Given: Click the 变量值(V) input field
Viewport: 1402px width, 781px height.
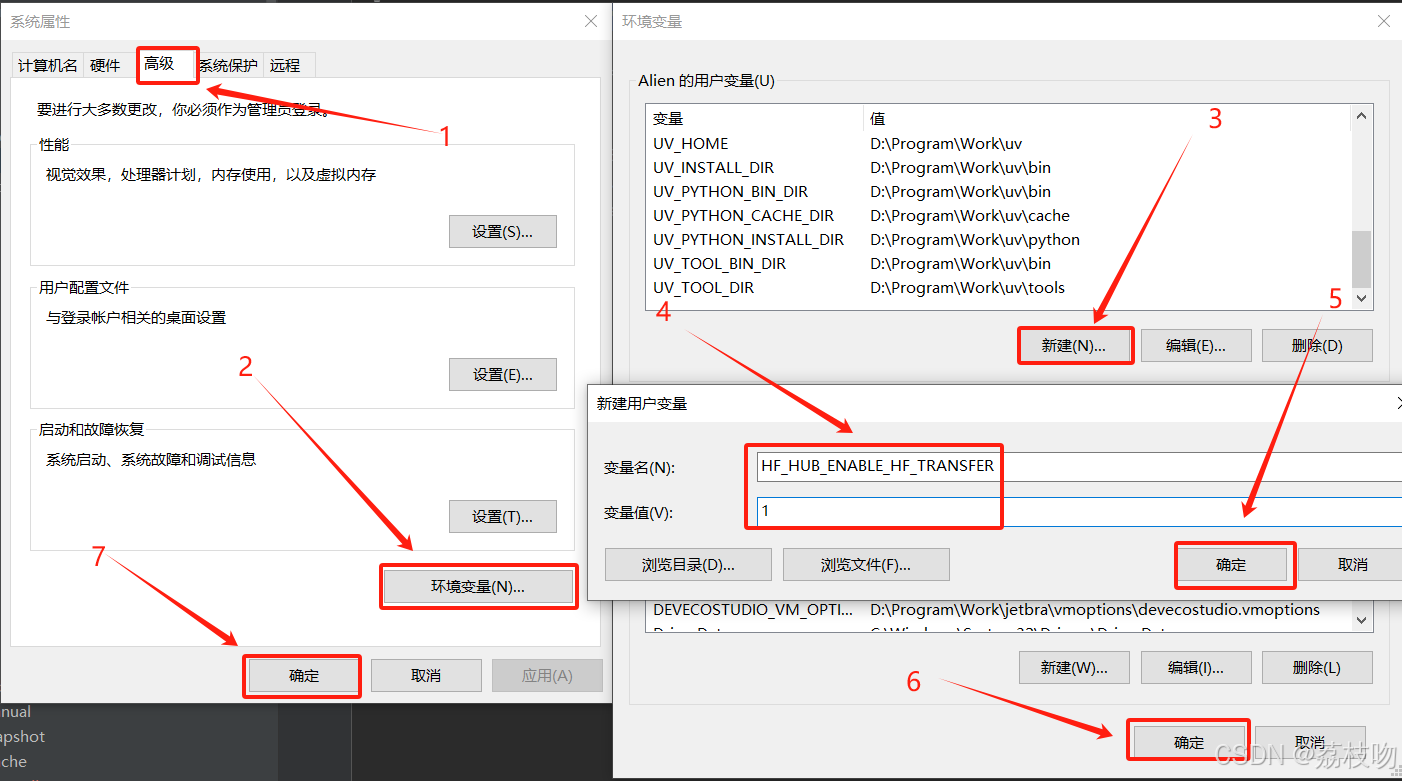Looking at the screenshot, I should coord(1078,511).
